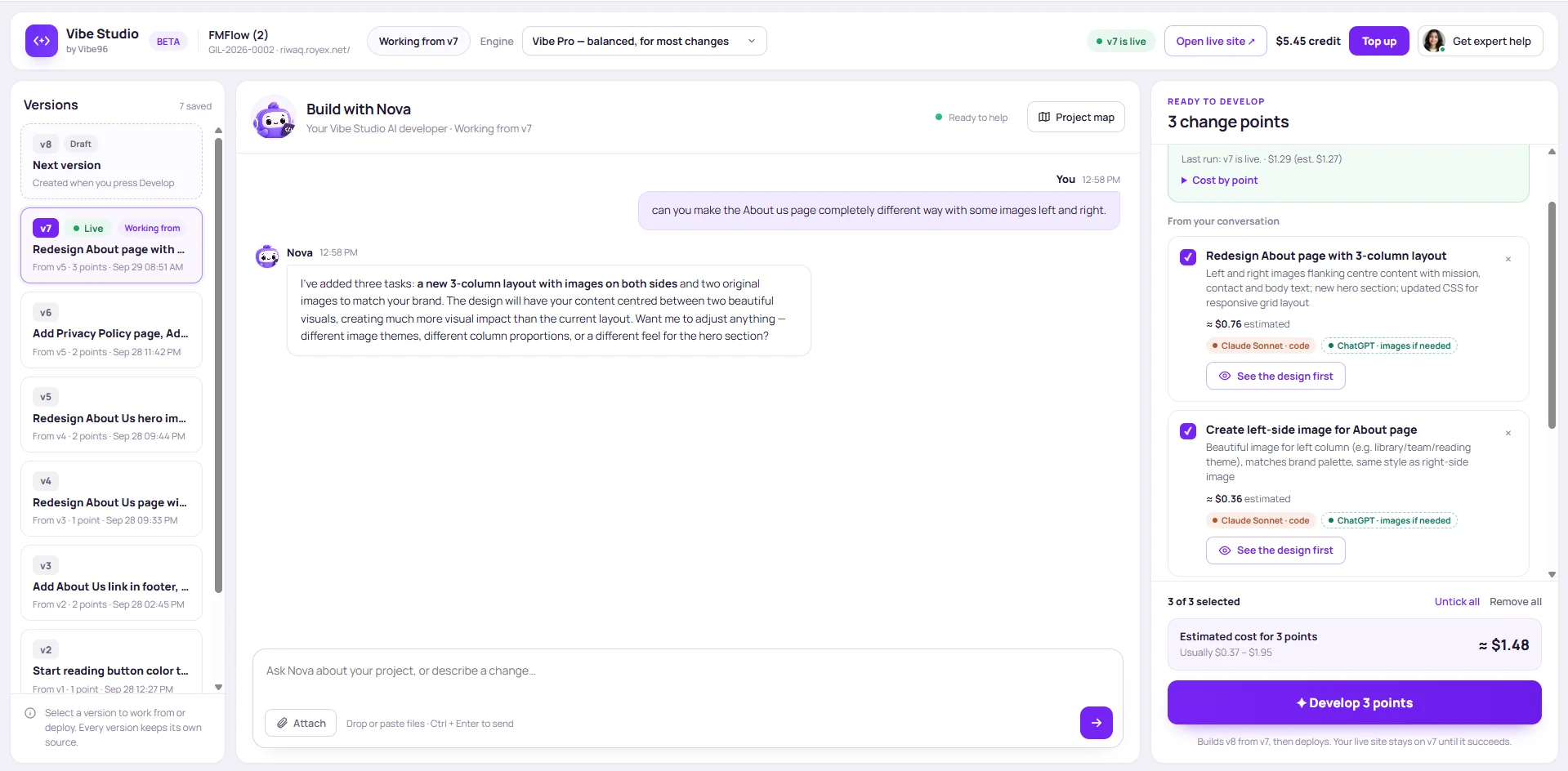Click the 3 of 3 selected text
The image size is (1568, 771).
(x=1204, y=602)
